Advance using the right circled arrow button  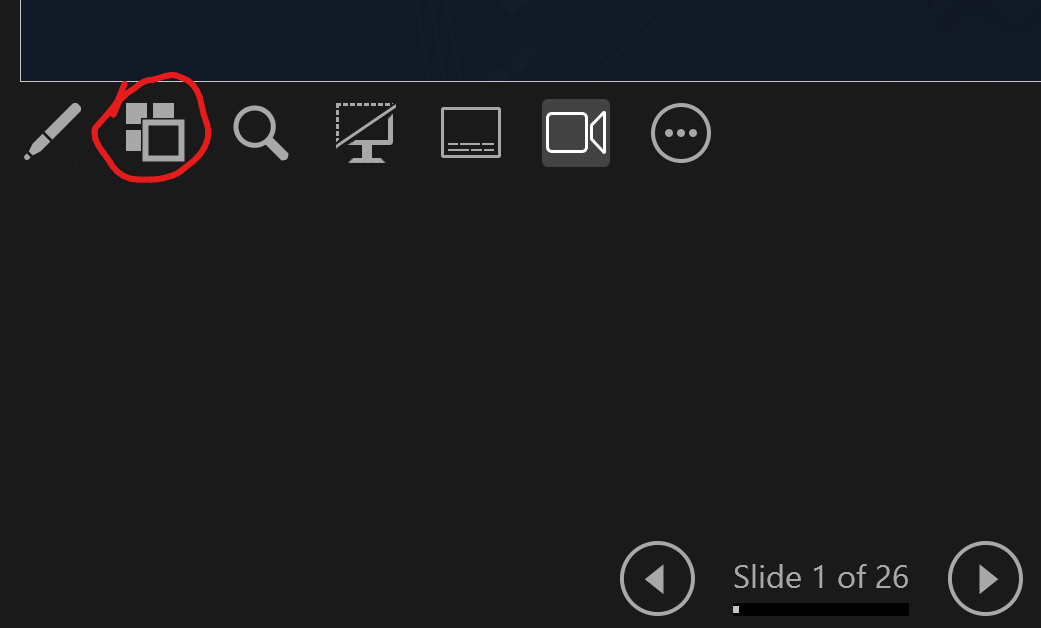tap(985, 578)
